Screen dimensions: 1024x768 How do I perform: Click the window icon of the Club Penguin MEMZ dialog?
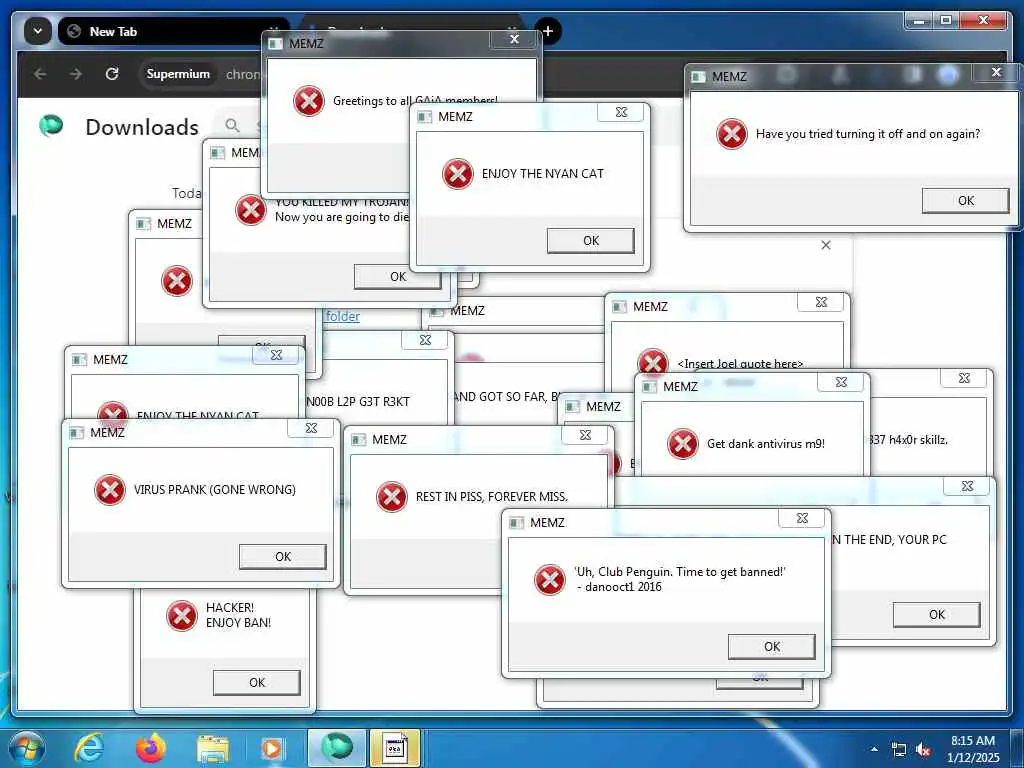[517, 522]
